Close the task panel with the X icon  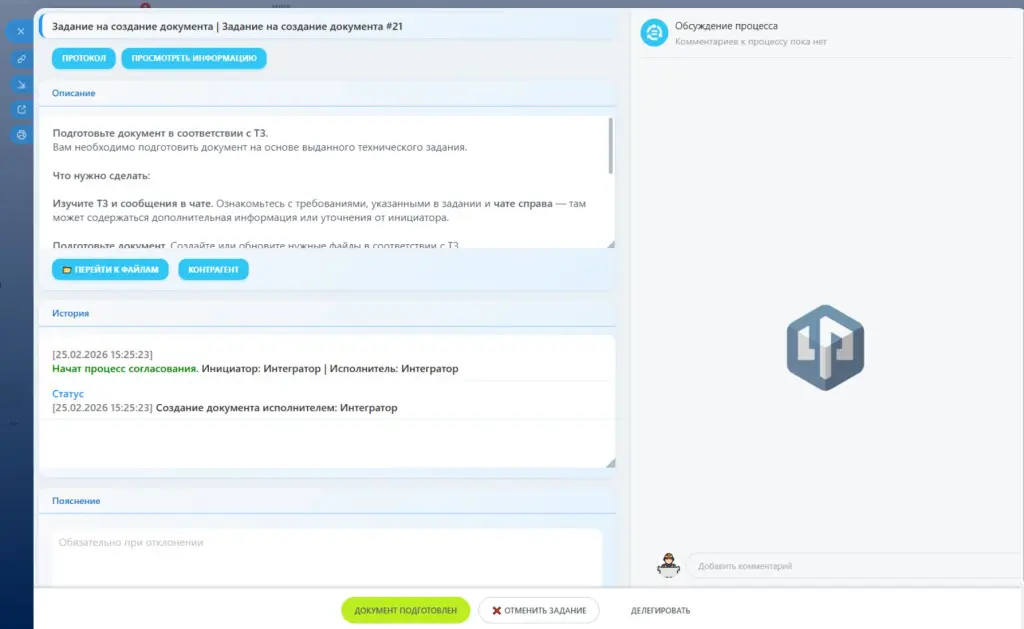point(21,31)
